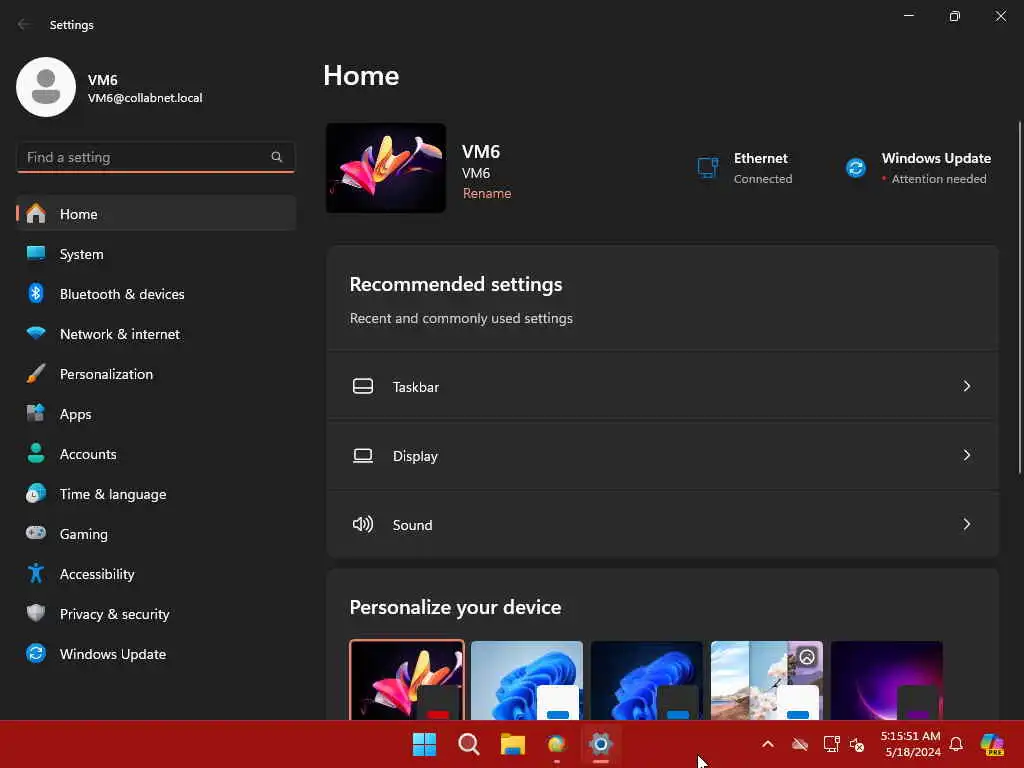Screen dimensions: 1024x768
Task: Select the purple glow theme thumbnail
Action: click(887, 680)
